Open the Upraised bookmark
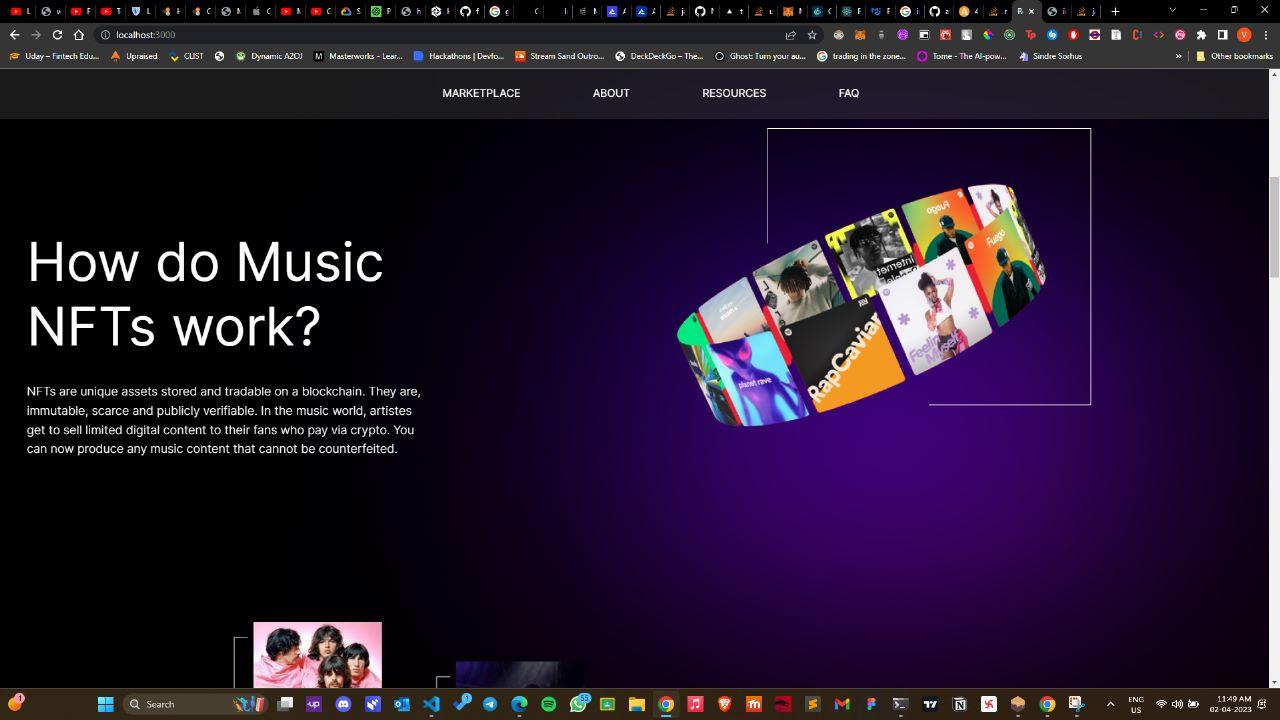This screenshot has height=720, width=1280. coord(134,56)
